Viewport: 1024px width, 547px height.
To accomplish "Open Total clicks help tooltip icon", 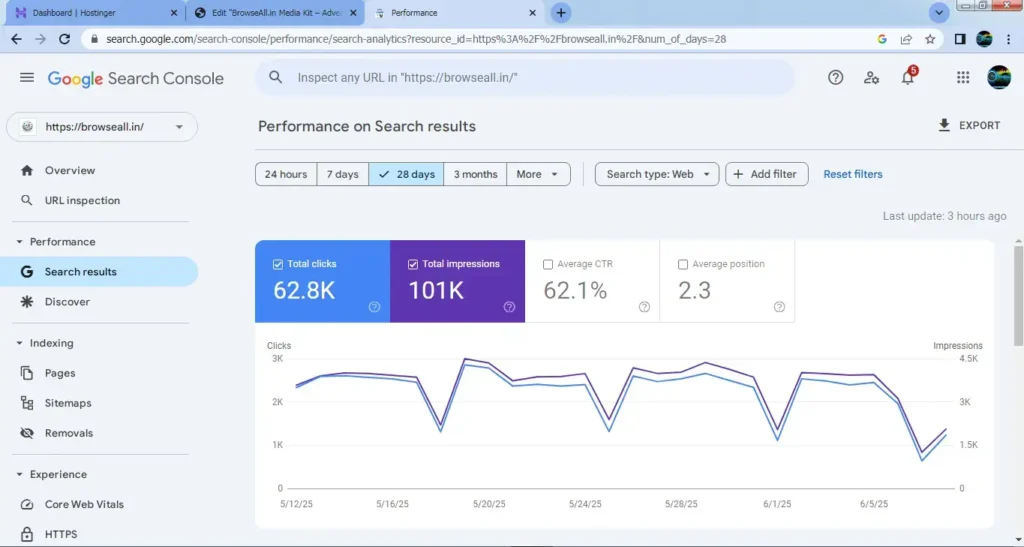I will point(374,307).
